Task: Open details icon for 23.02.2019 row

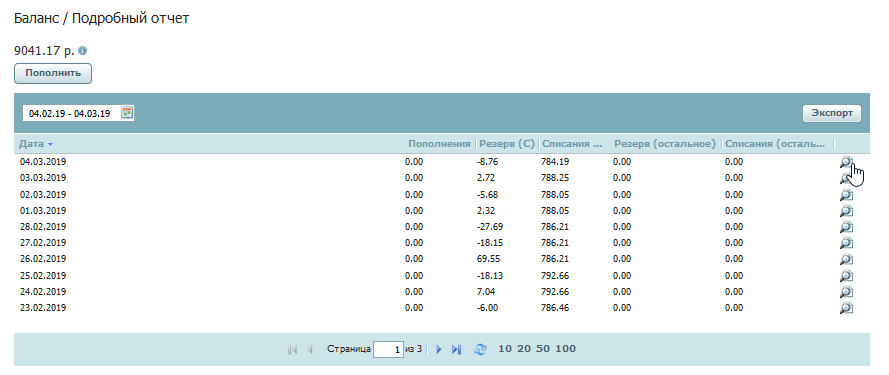Action: [846, 308]
